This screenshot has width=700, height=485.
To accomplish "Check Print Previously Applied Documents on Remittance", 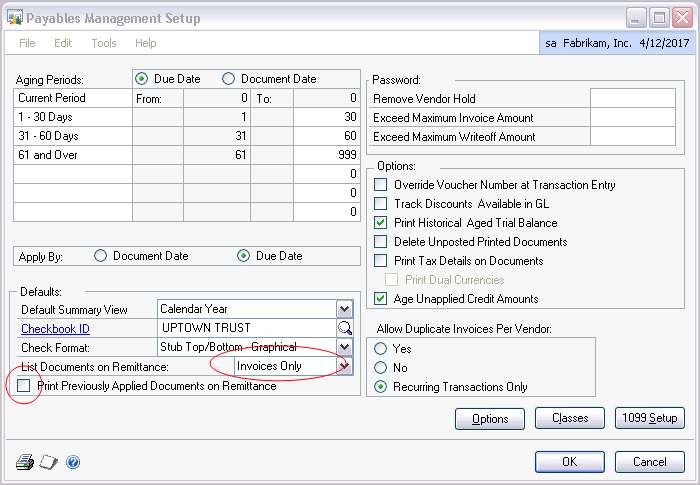I will point(23,385).
